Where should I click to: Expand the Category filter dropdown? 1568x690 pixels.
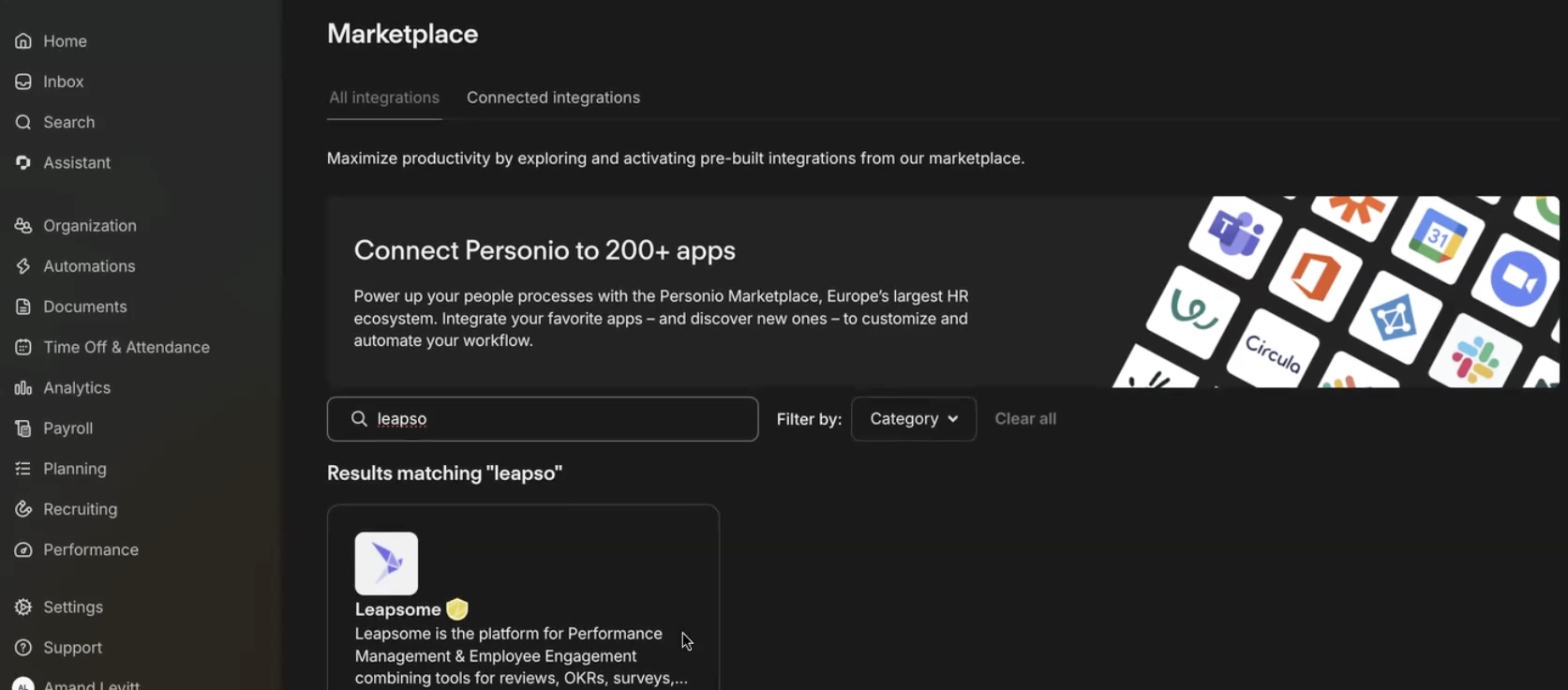point(914,419)
